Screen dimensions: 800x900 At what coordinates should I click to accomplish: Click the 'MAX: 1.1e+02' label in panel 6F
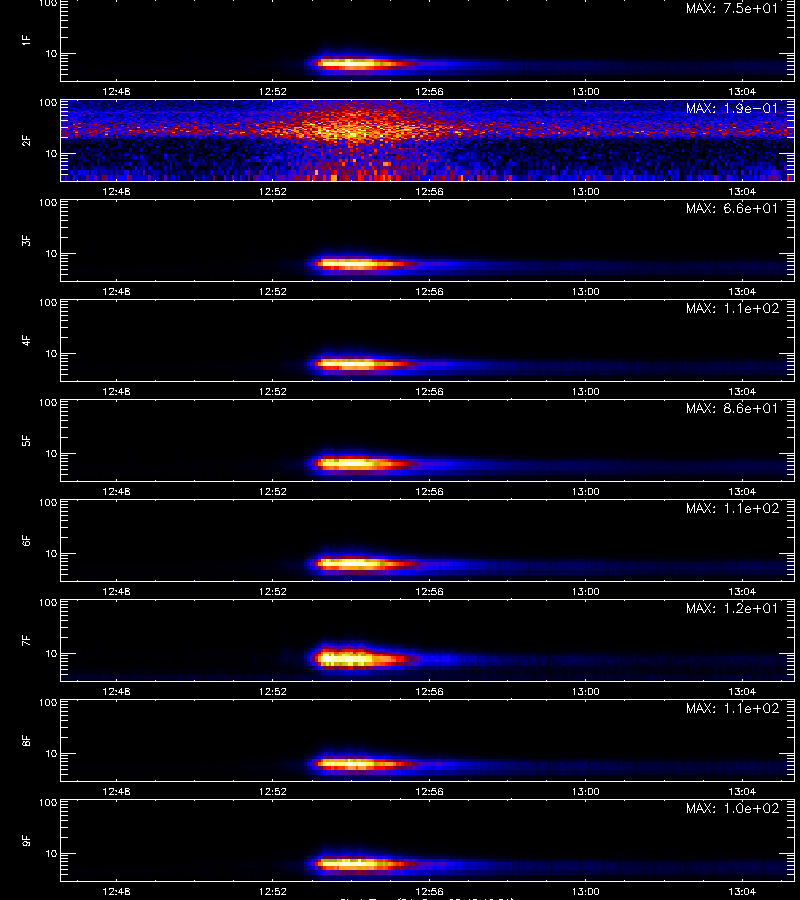coord(732,509)
